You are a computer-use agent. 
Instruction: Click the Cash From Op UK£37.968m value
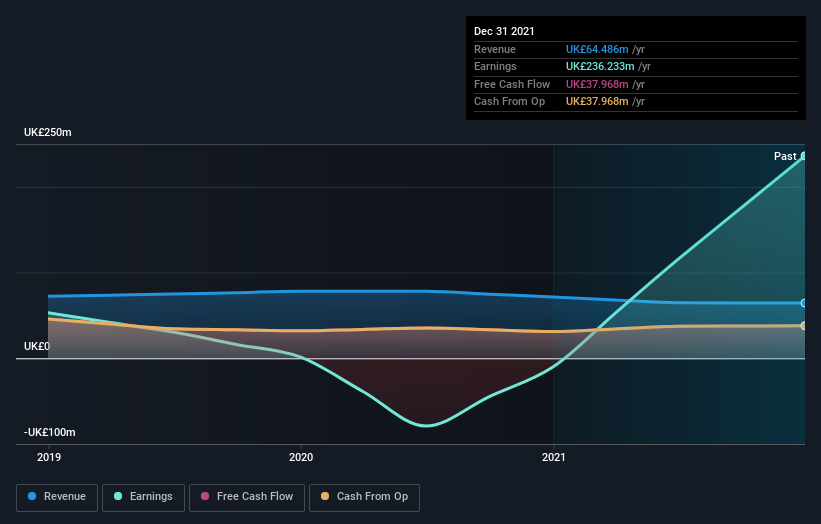pyautogui.click(x=597, y=102)
